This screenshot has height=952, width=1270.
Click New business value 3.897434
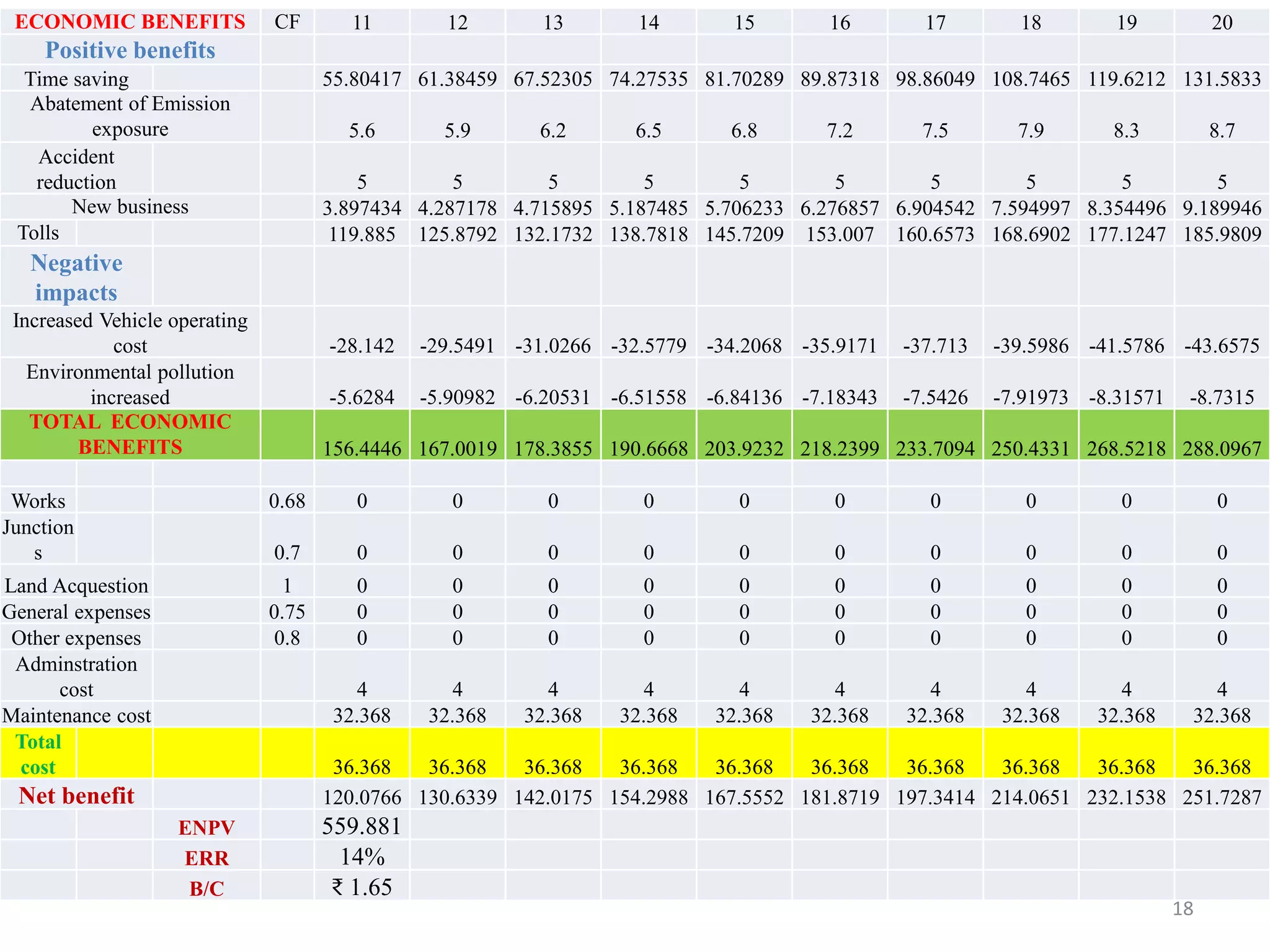tap(362, 208)
